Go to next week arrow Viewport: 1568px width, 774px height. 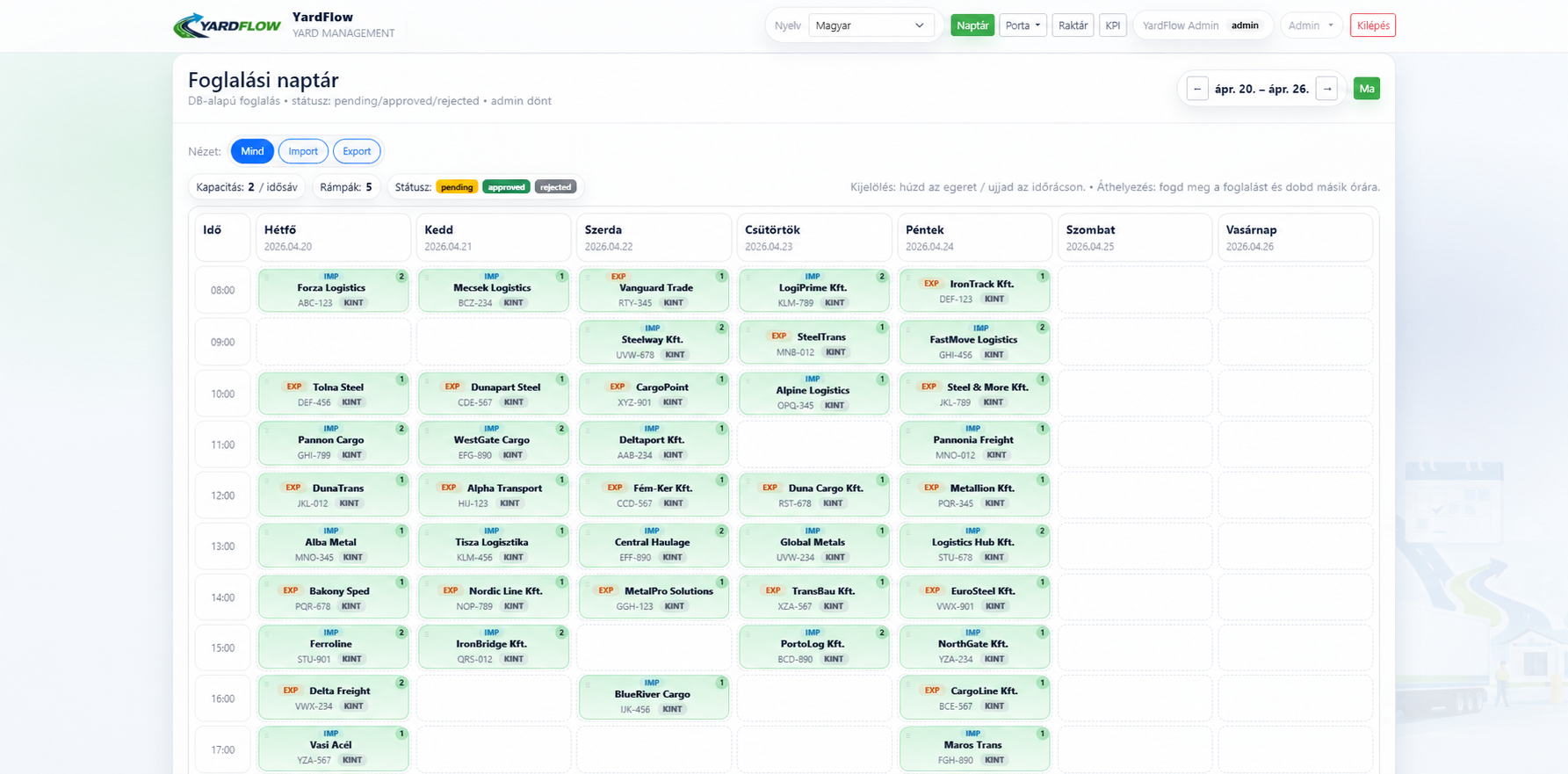point(1326,89)
